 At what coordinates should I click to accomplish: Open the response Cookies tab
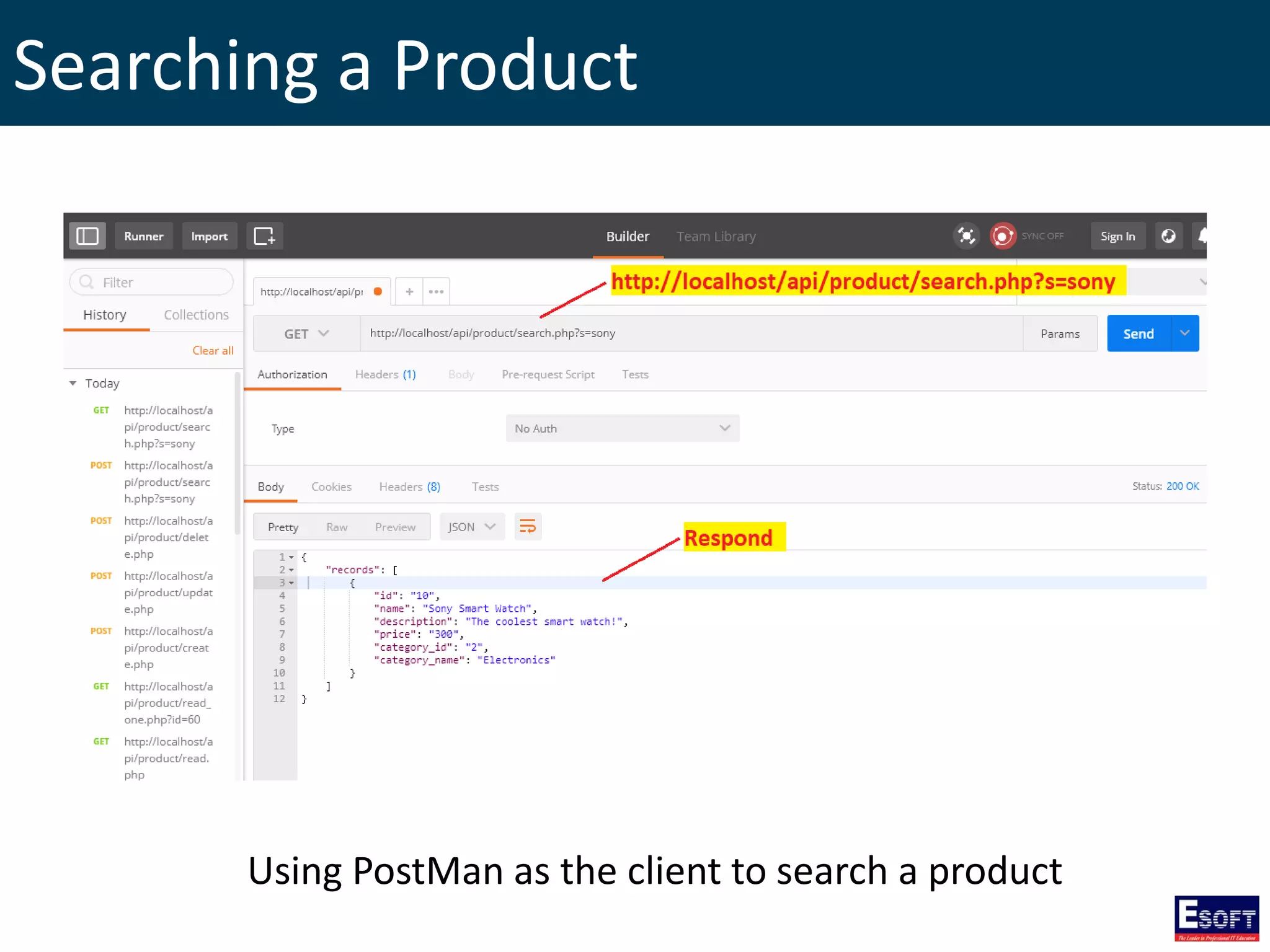(x=331, y=487)
